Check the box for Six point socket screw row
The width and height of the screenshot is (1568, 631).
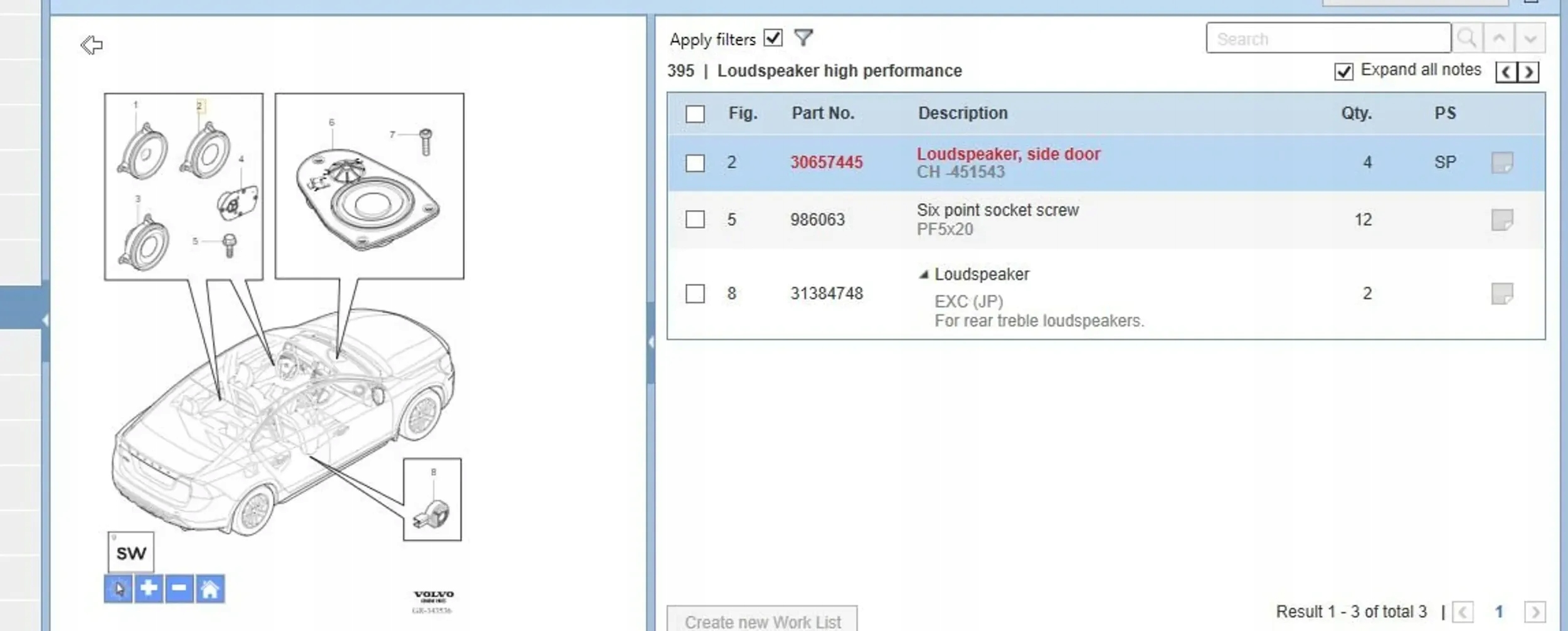[695, 220]
